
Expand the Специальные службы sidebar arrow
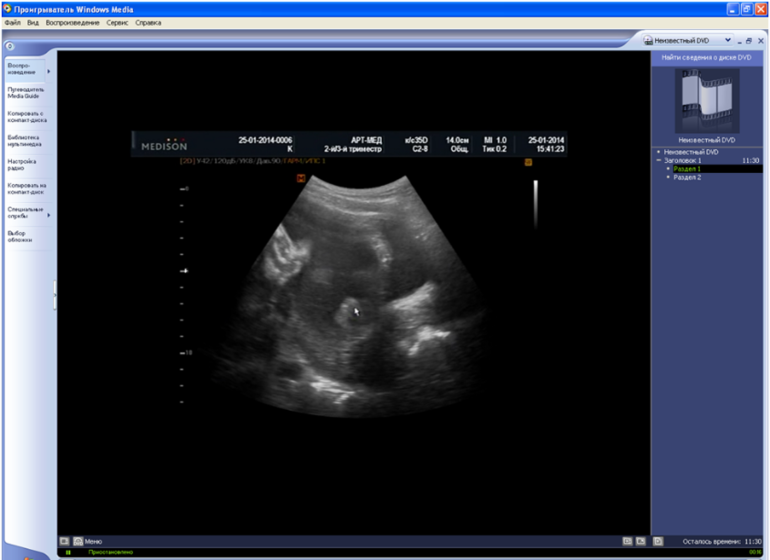[48, 214]
